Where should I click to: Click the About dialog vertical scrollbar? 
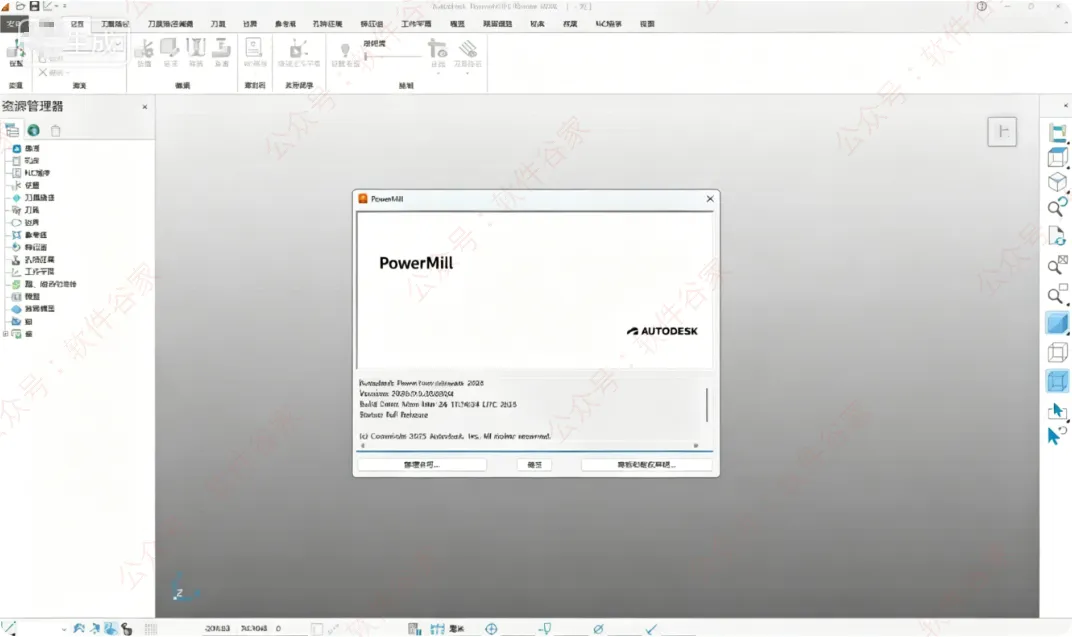[x=706, y=405]
